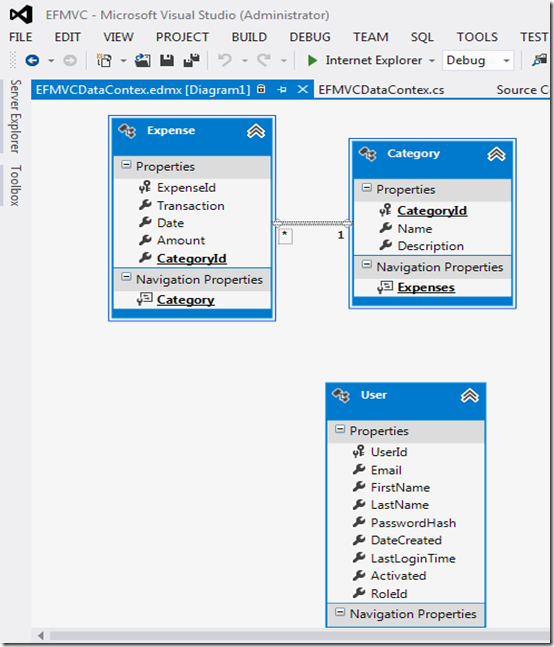Image resolution: width=554 pixels, height=647 pixels.
Task: Collapse Navigation Properties in Expense entity
Action: click(126, 277)
